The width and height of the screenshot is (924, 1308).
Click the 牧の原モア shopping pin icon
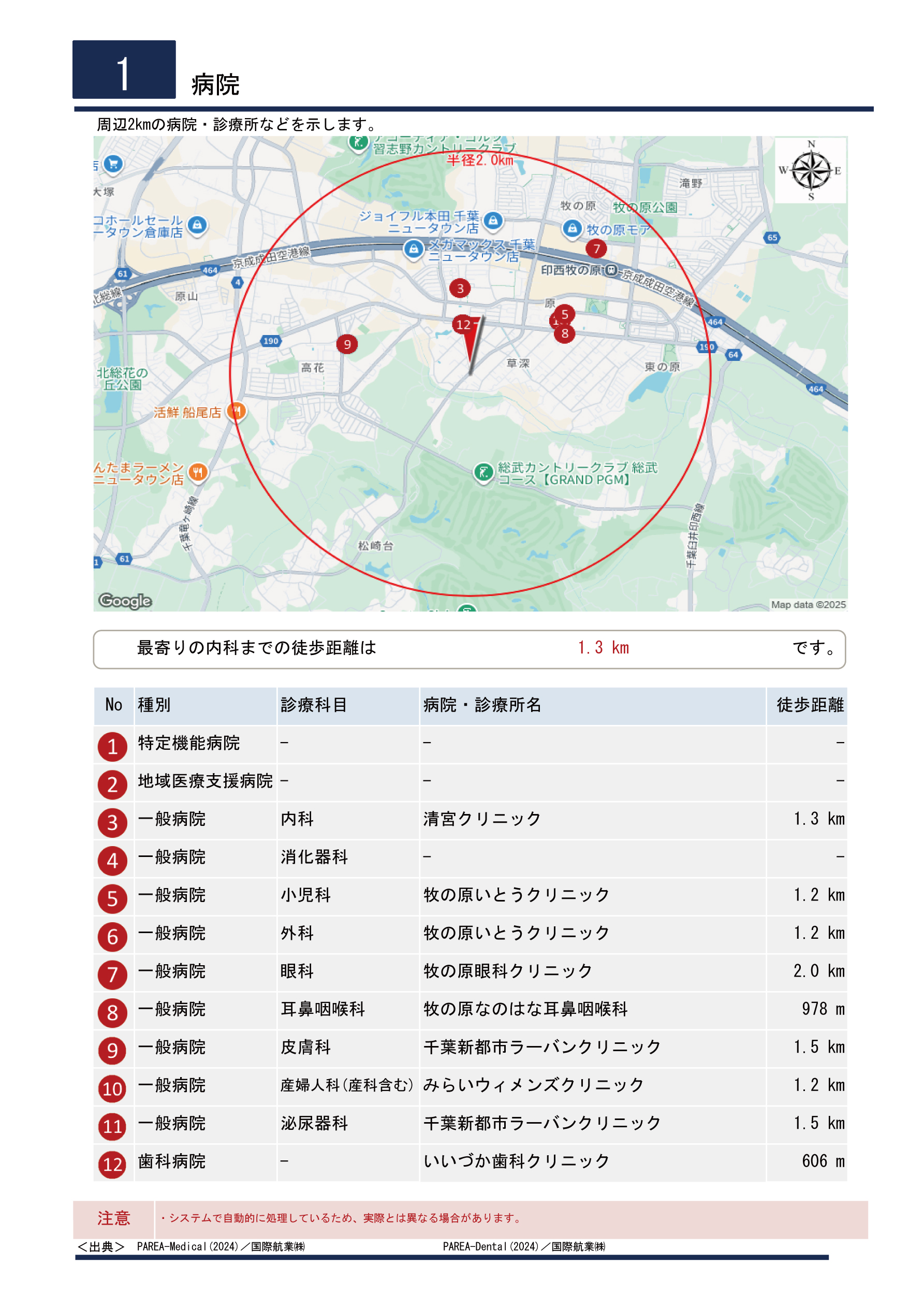coord(571,229)
